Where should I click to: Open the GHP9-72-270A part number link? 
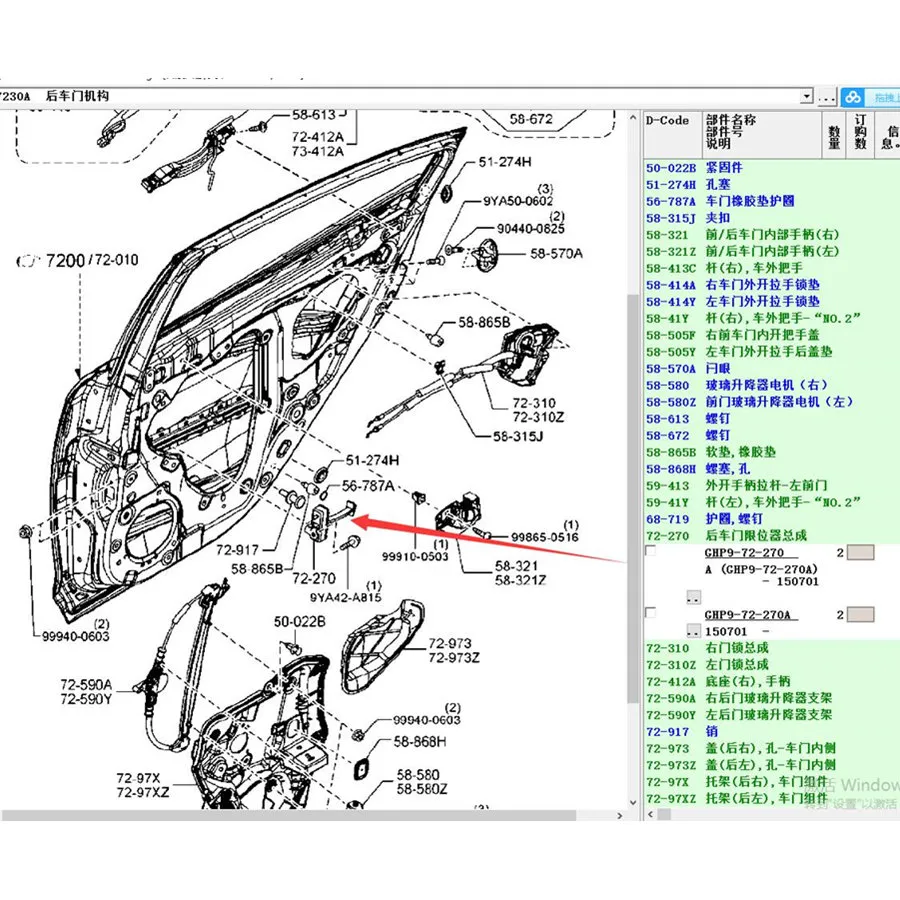tap(747, 614)
